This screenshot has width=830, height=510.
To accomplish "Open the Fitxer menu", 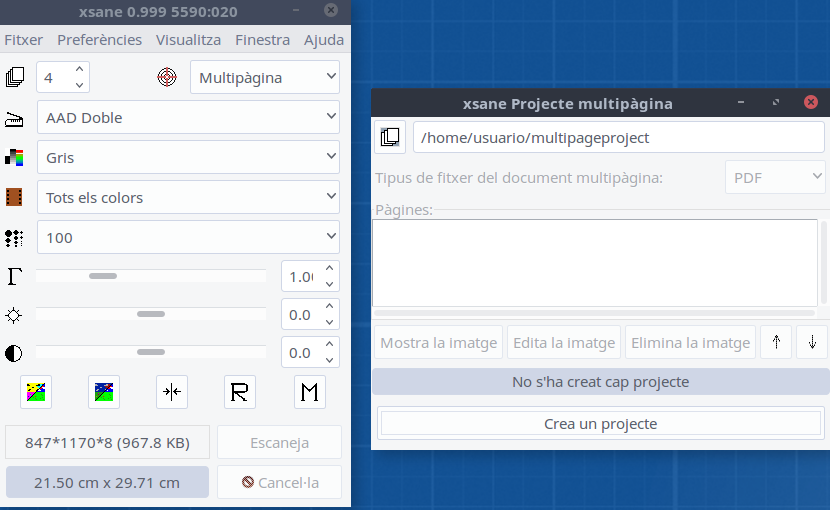I will (23, 40).
